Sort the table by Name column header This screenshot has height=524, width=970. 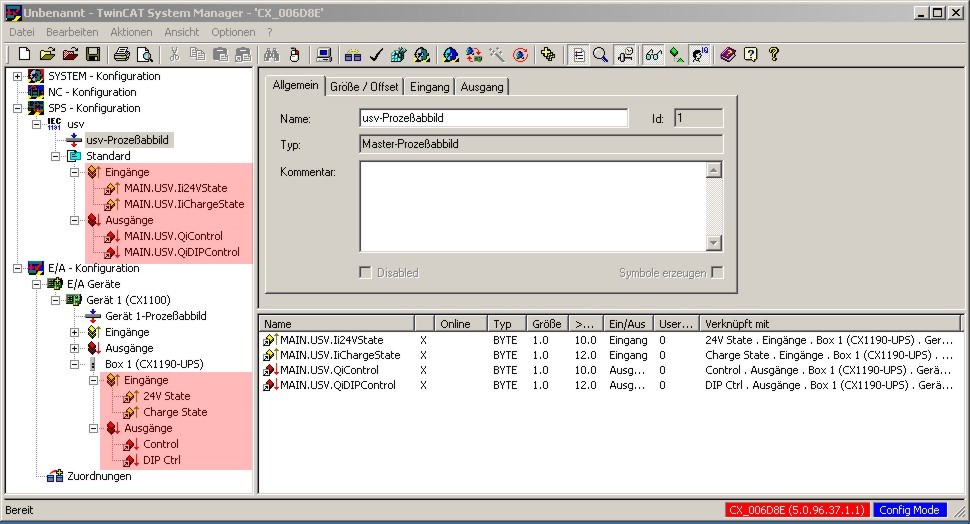(x=337, y=324)
